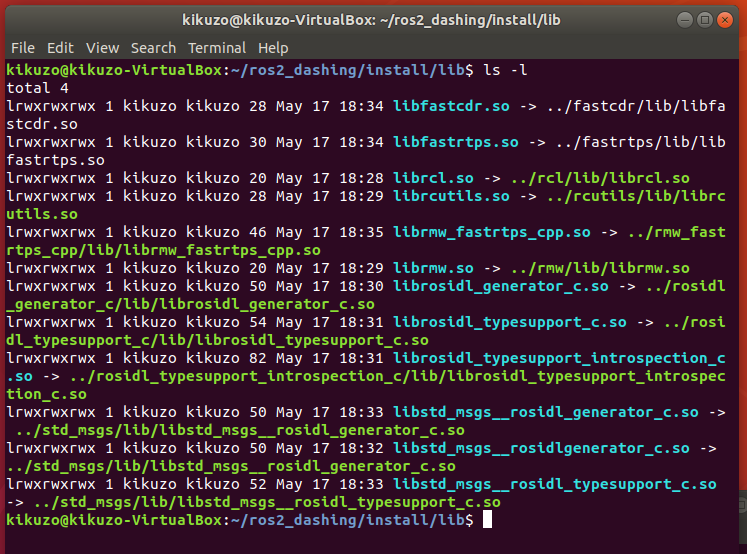
Task: Open the Terminal menu
Action: pos(217,48)
